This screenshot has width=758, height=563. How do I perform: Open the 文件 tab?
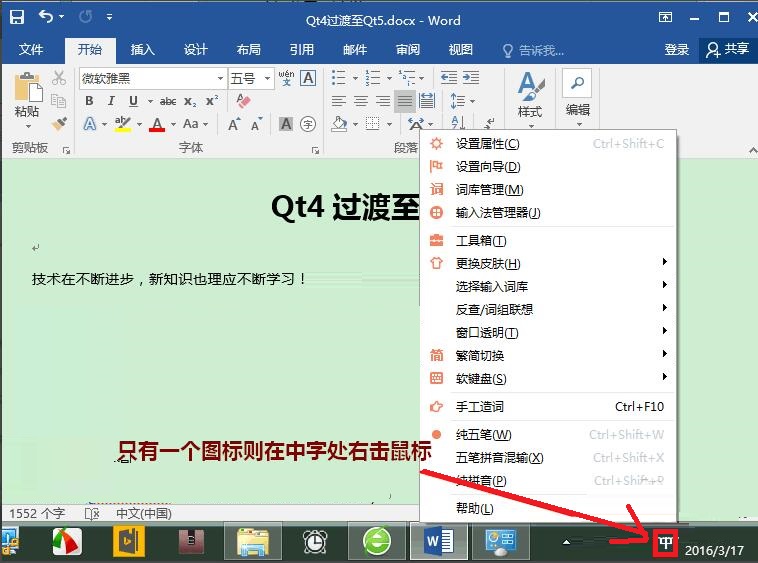31,49
